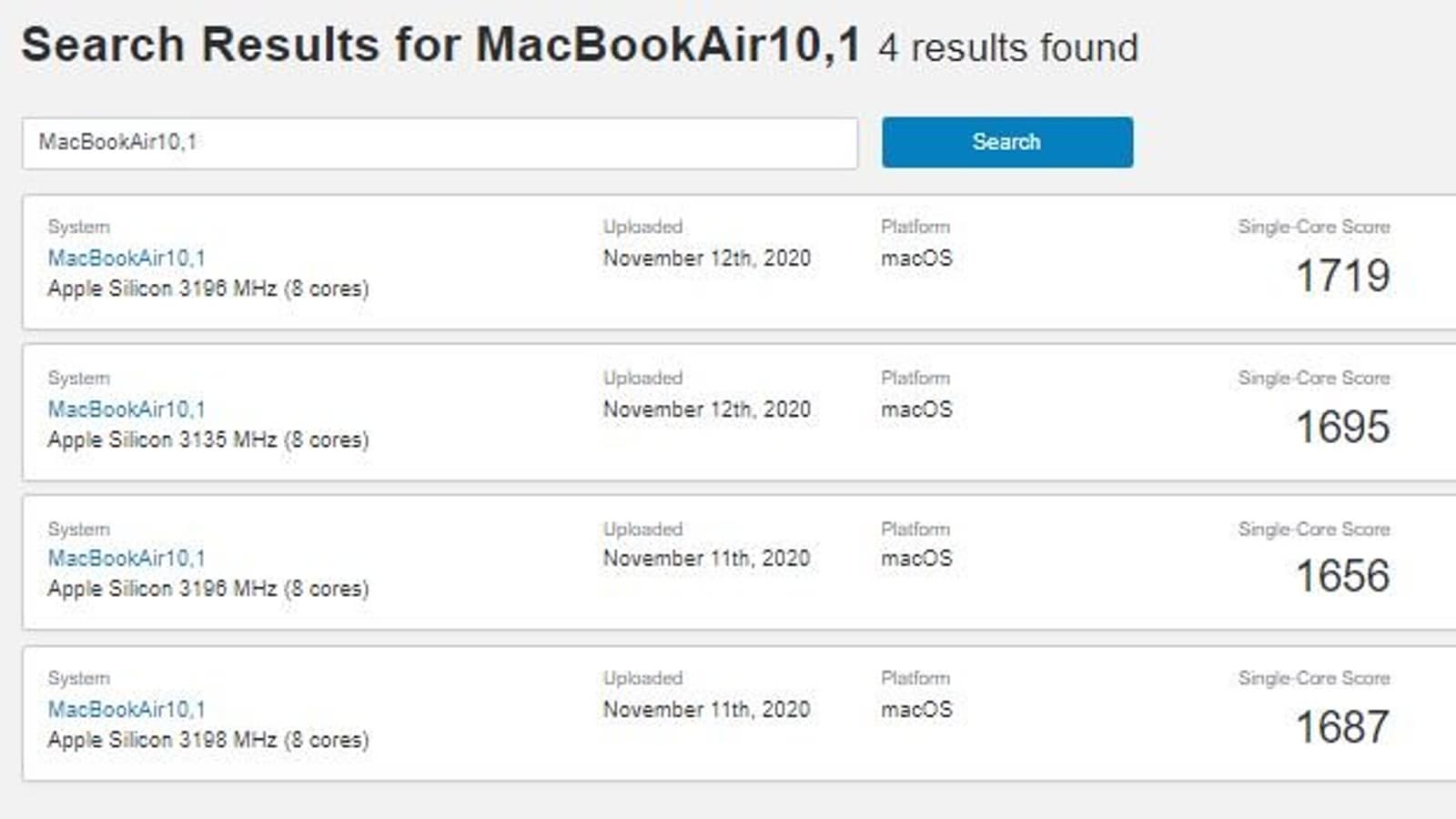Click the MacBookAir10,1 search text field
Image resolution: width=1456 pixels, height=819 pixels.
point(440,143)
